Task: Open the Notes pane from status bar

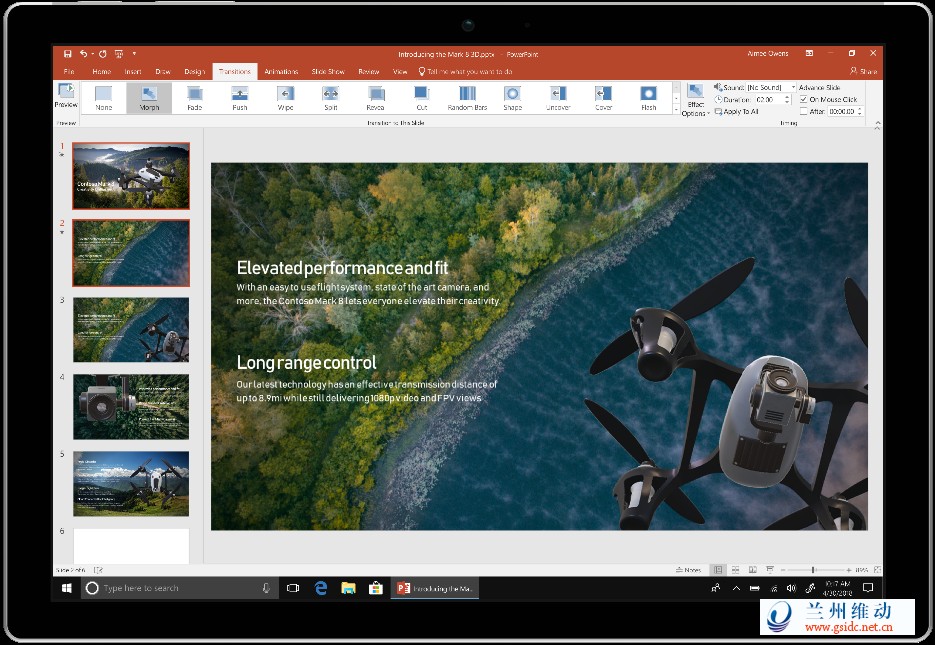Action: click(x=688, y=570)
